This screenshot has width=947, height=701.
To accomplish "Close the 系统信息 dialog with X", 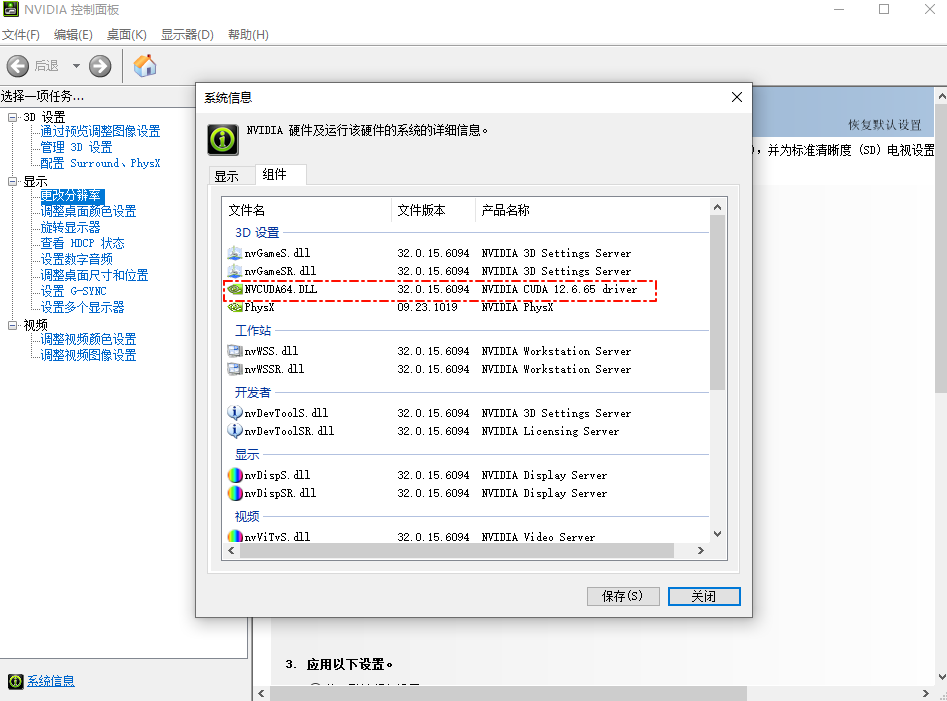I will [x=737, y=97].
